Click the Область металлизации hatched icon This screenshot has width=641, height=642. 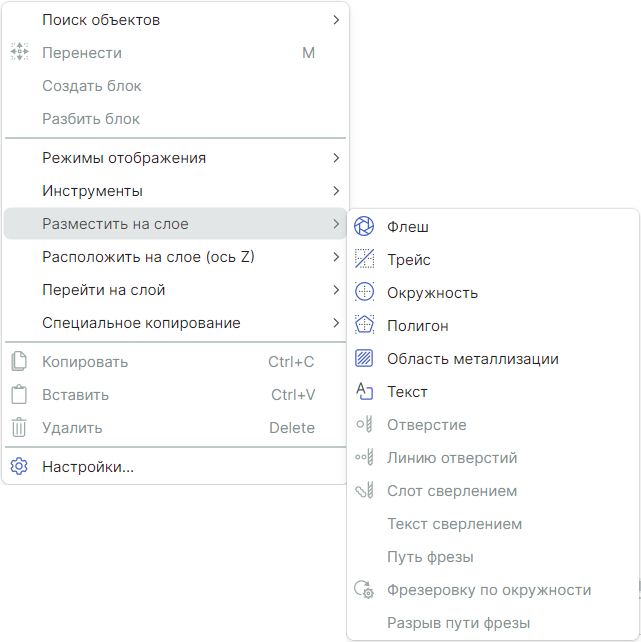click(x=365, y=359)
